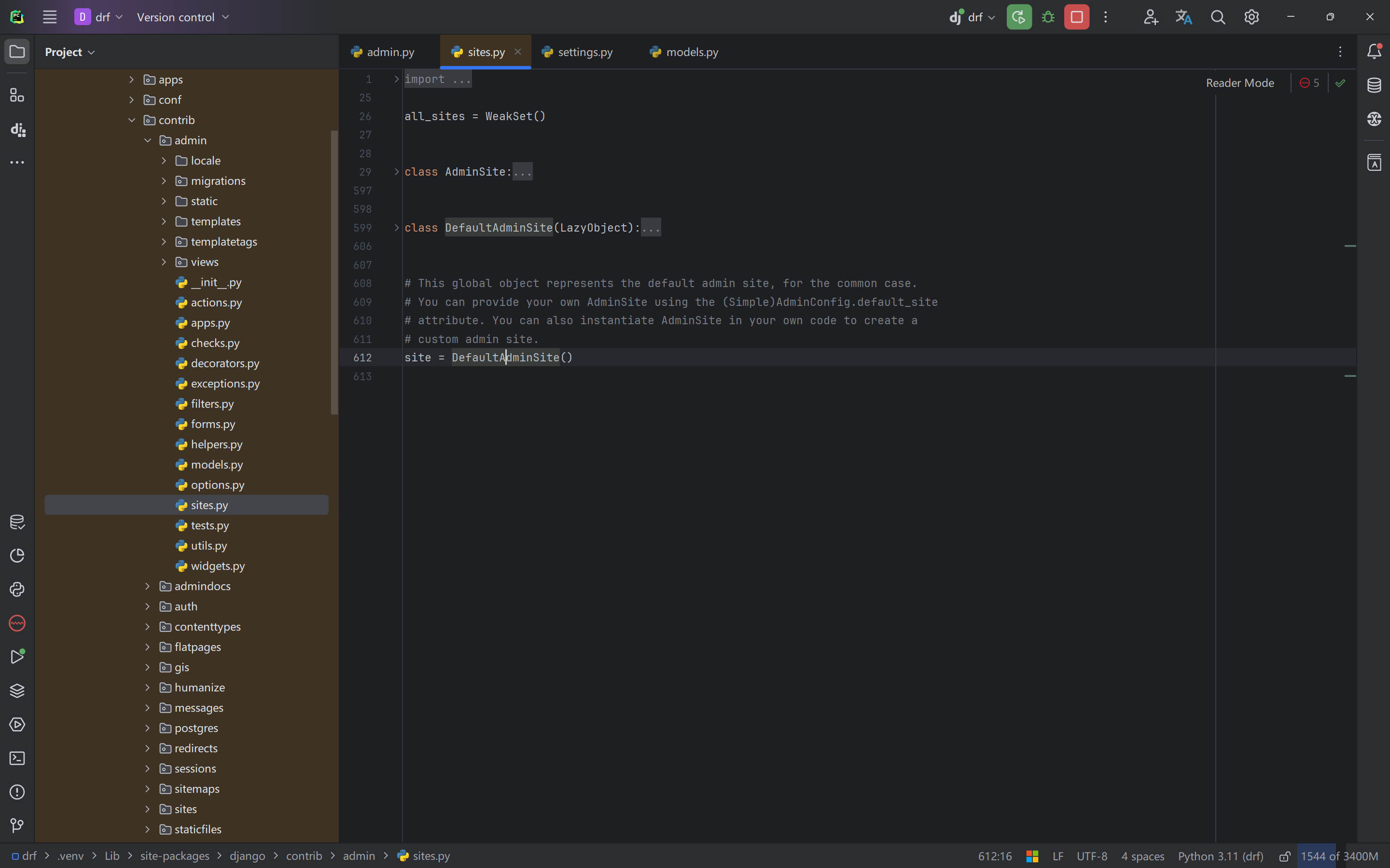Click the red Stop button
This screenshot has width=1390, height=868.
tap(1076, 17)
